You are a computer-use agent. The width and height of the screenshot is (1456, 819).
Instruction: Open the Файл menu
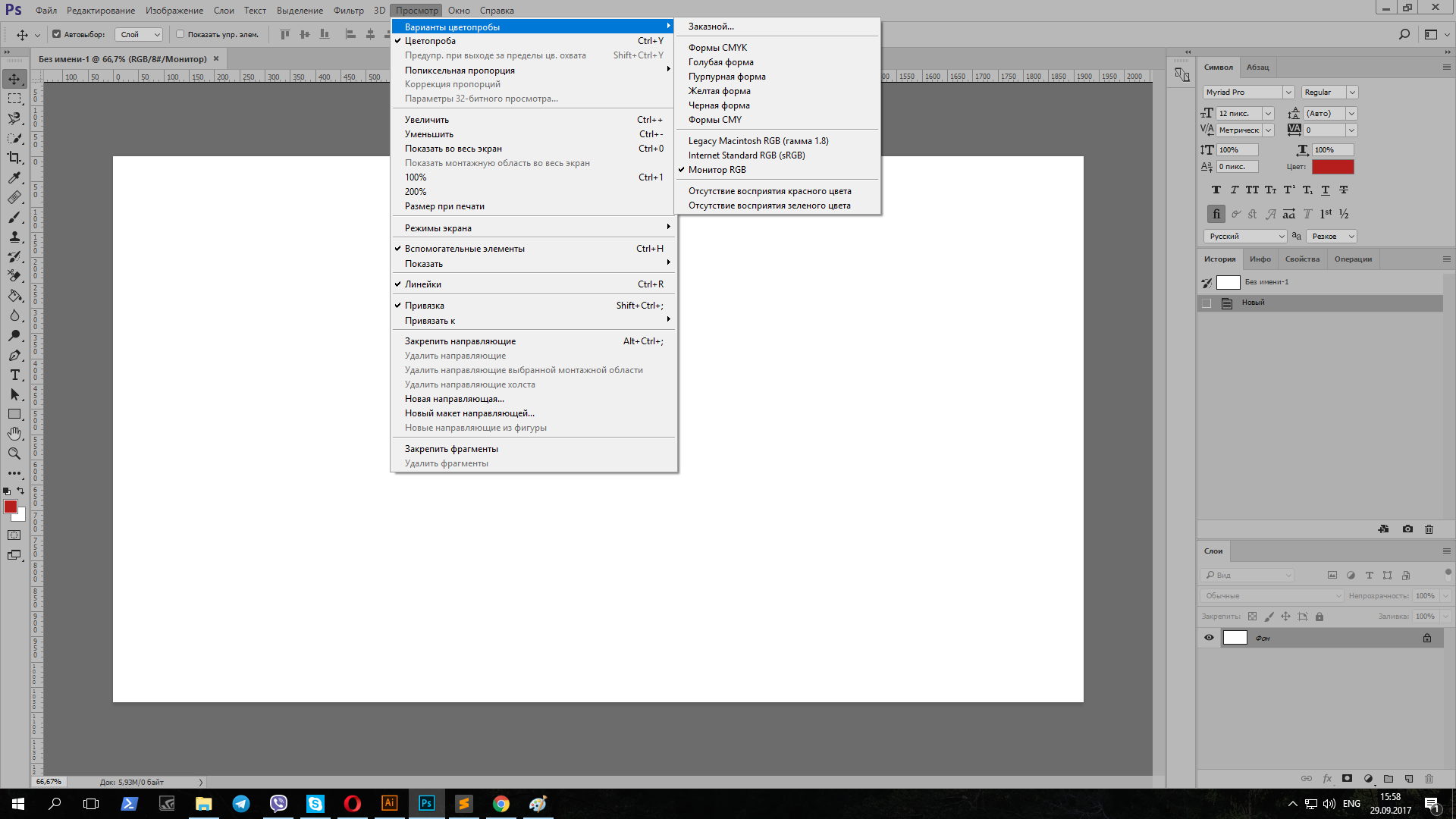tap(46, 11)
